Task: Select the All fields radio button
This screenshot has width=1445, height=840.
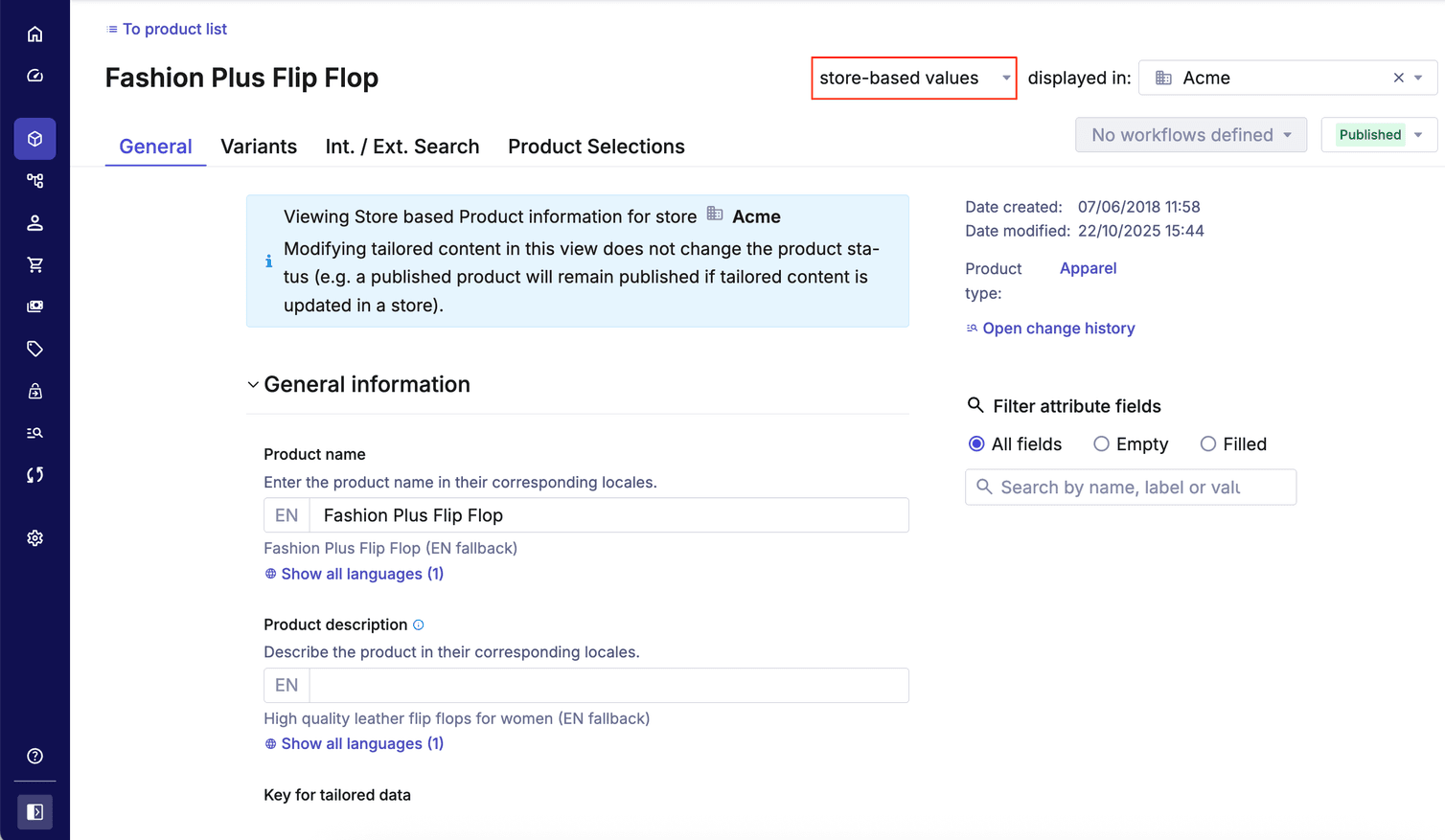Action: click(x=976, y=443)
